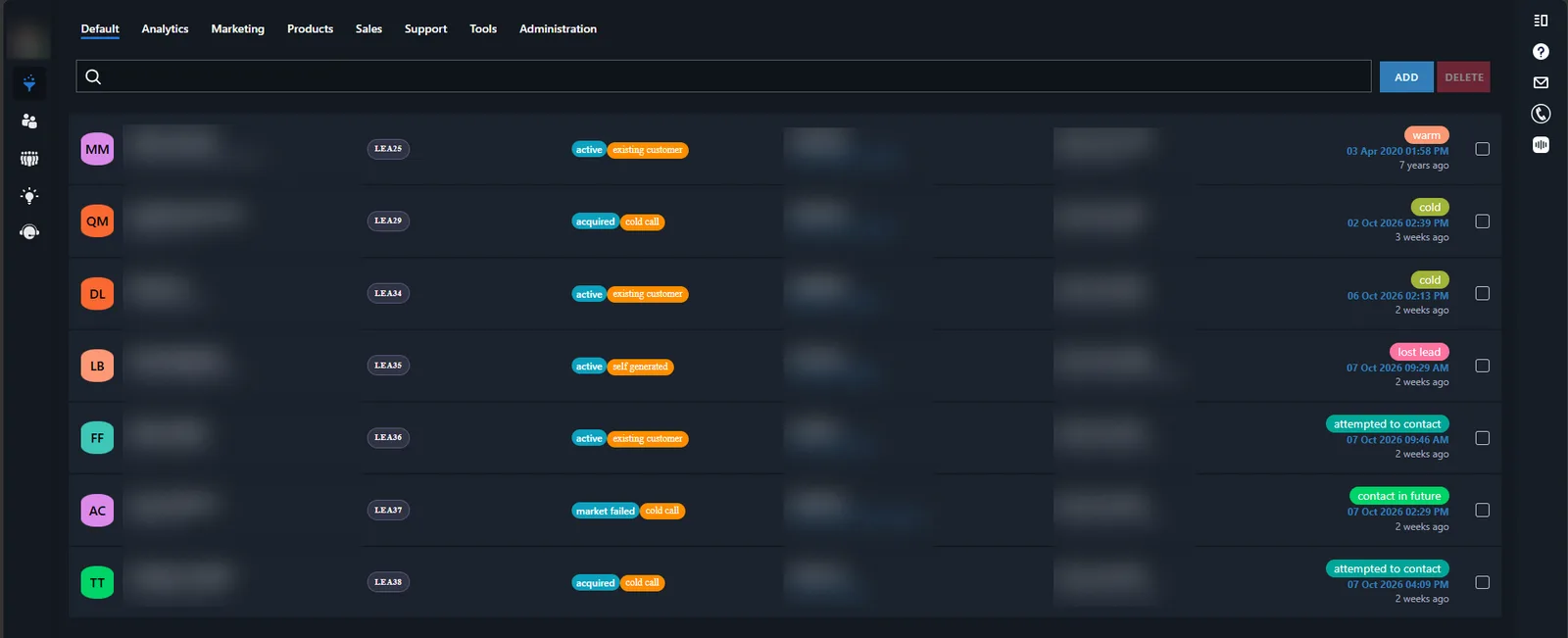This screenshot has width=1568, height=638.
Task: Click the date 07 Oct 2026 02:29 PM
Action: click(1396, 512)
